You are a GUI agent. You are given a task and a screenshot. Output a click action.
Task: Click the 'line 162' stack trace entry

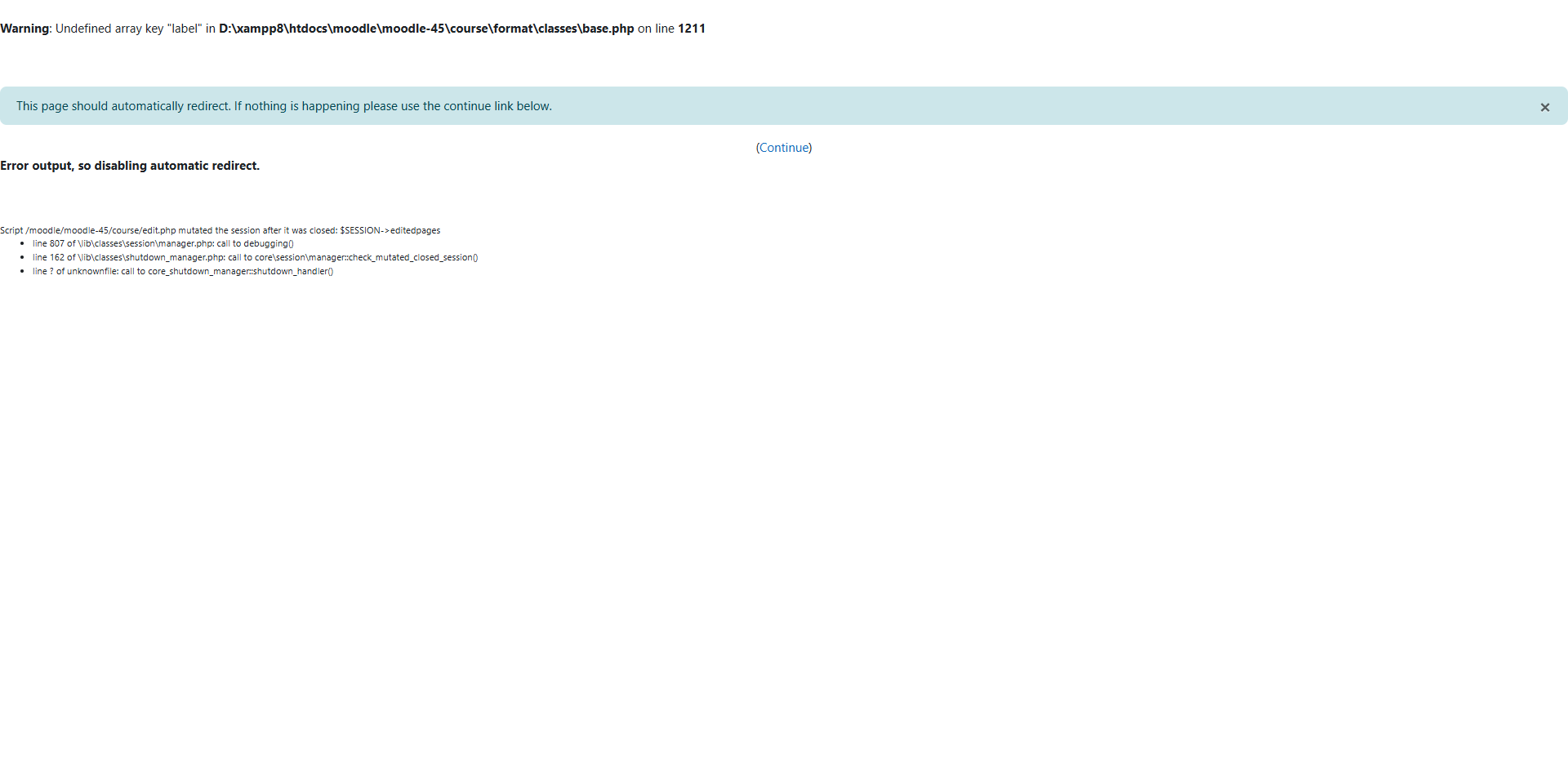click(x=48, y=257)
